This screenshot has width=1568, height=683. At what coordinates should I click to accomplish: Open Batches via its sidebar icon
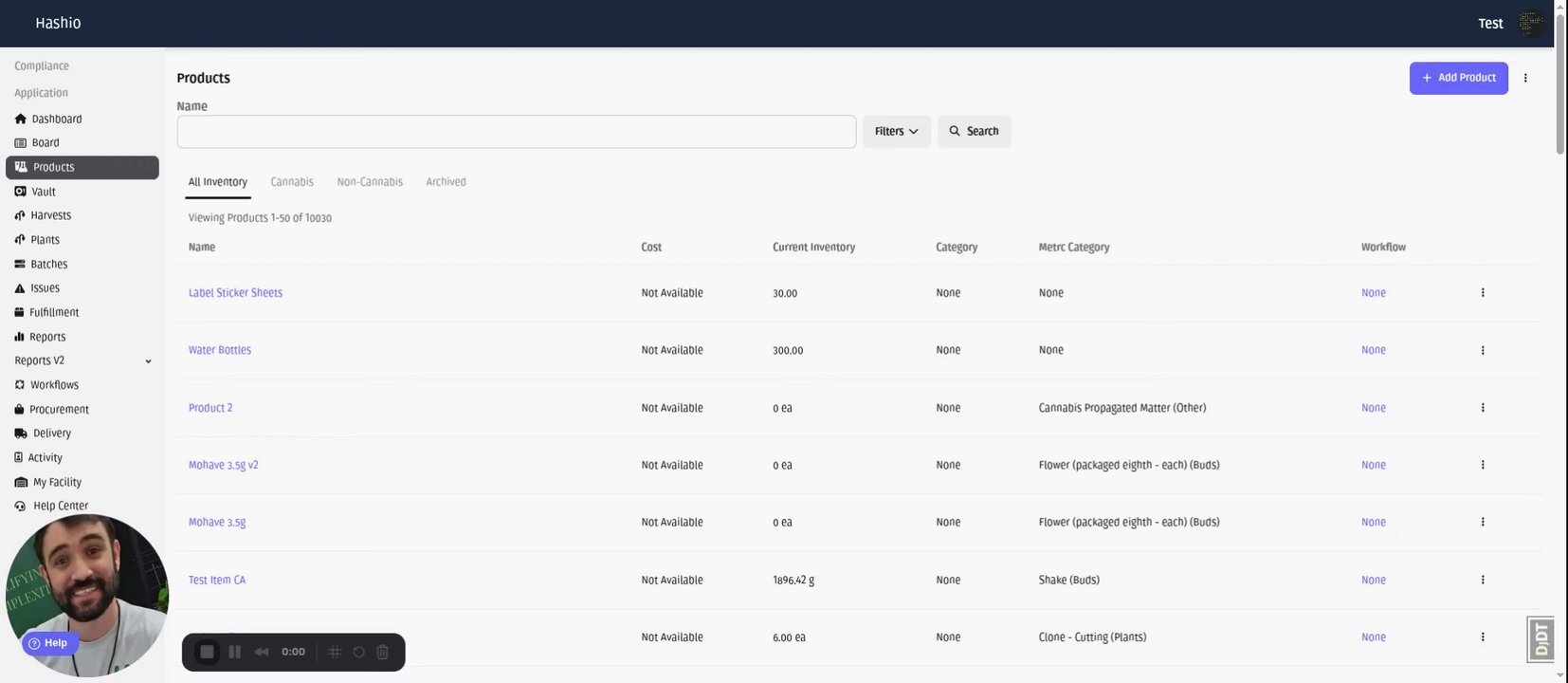[20, 264]
